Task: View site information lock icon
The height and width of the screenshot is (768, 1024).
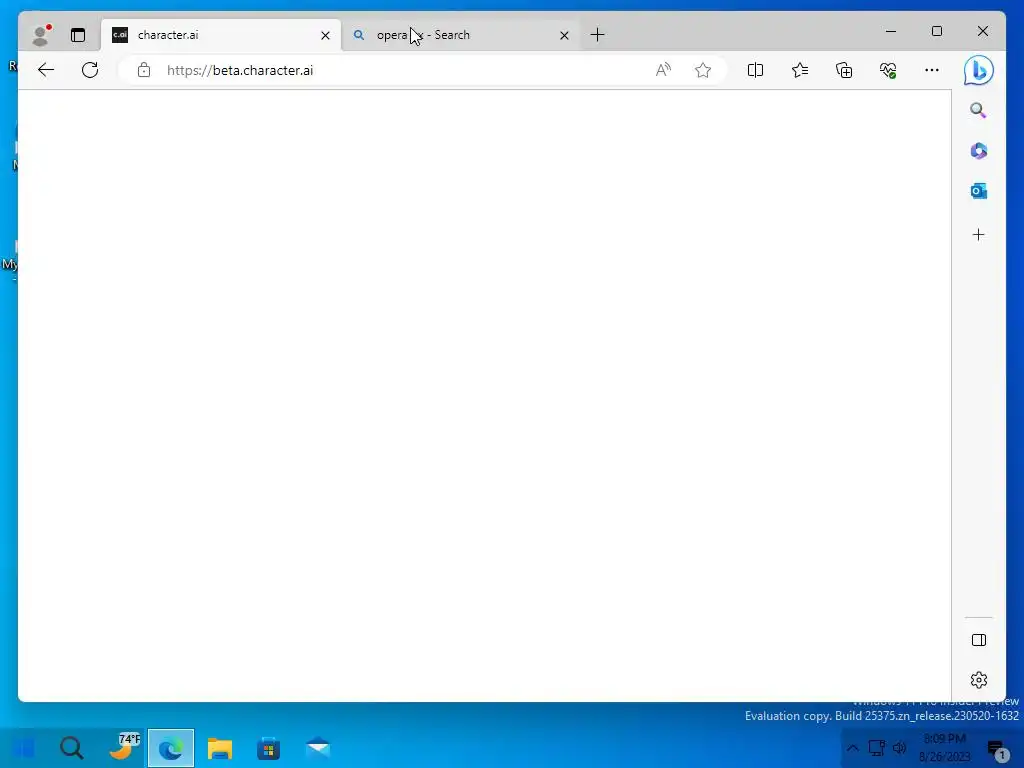Action: click(144, 70)
